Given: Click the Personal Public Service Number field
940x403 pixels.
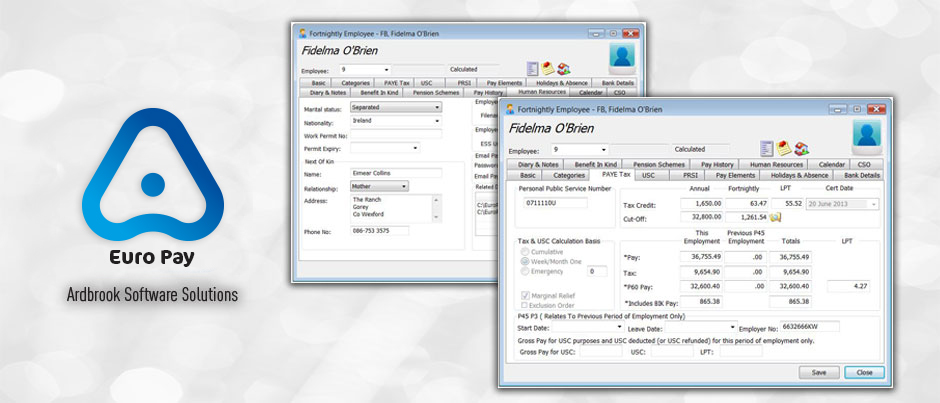Looking at the screenshot, I should [556, 203].
